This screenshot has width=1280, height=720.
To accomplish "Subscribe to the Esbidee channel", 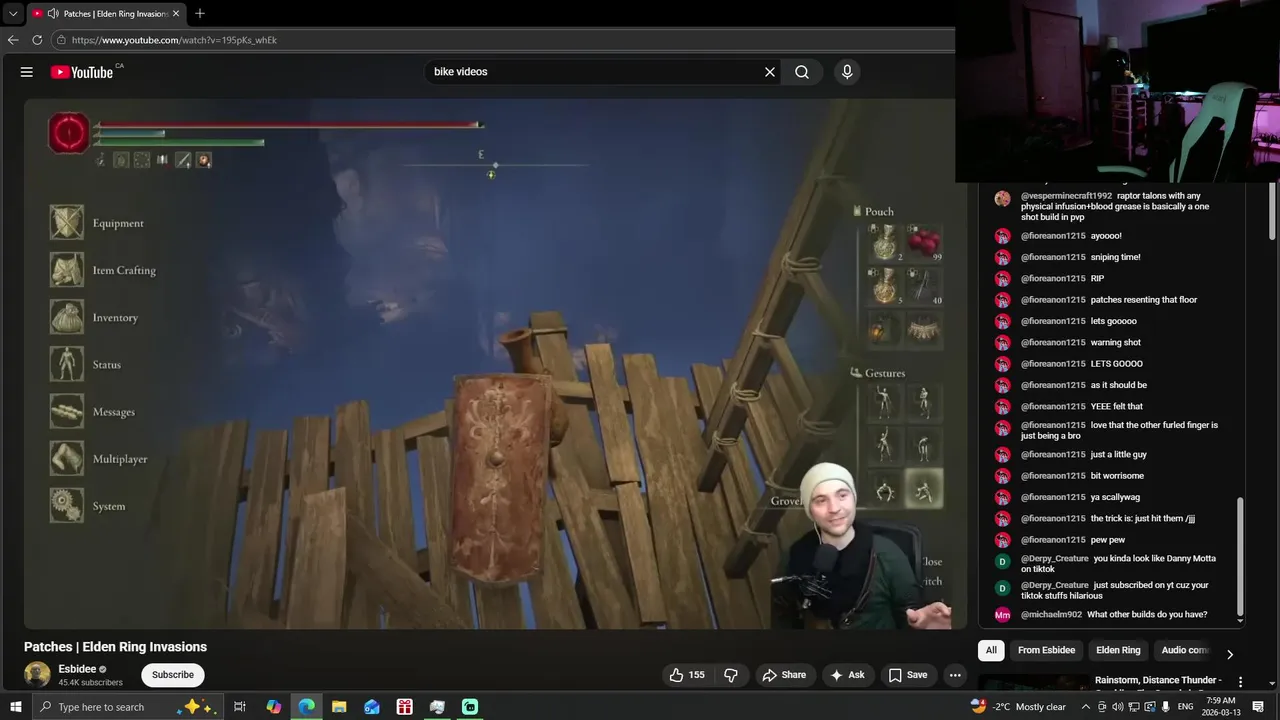I will coord(173,675).
